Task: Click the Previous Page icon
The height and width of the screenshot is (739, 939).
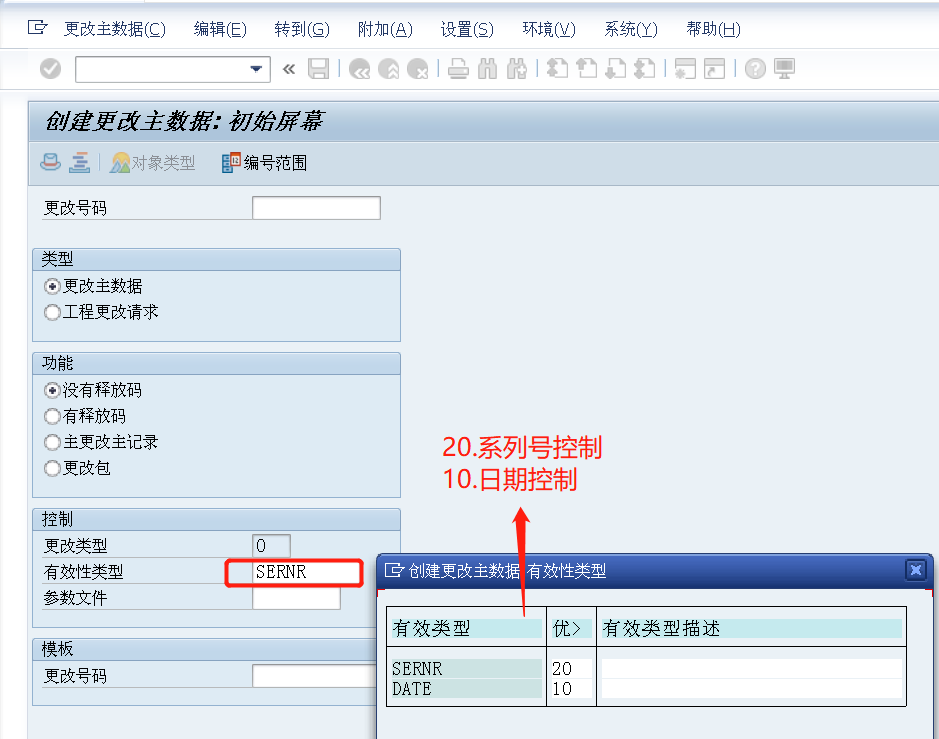Action: click(586, 69)
